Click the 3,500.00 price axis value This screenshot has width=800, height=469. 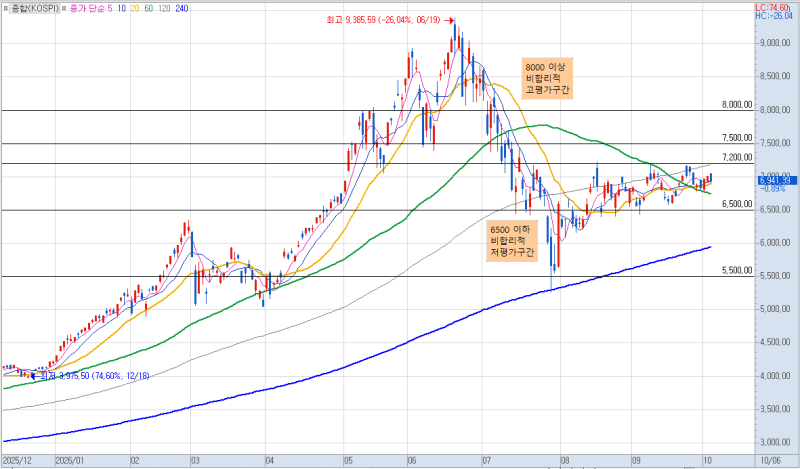click(x=775, y=409)
